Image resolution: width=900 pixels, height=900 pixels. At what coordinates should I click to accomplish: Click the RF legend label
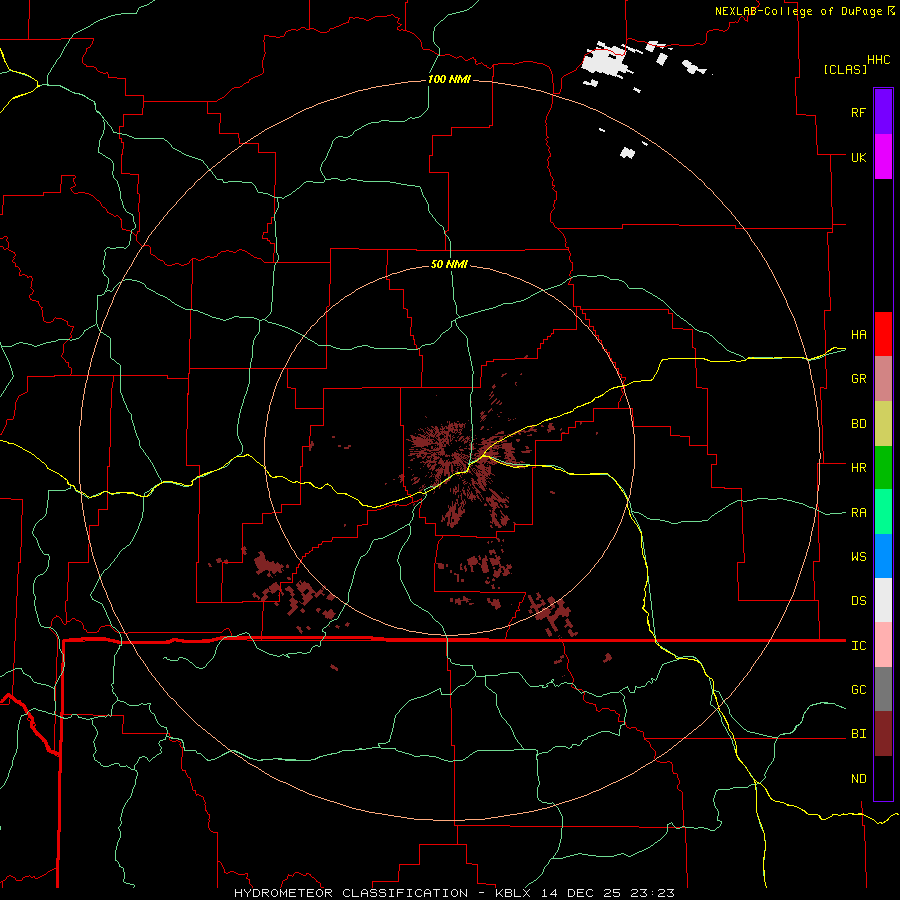(858, 112)
